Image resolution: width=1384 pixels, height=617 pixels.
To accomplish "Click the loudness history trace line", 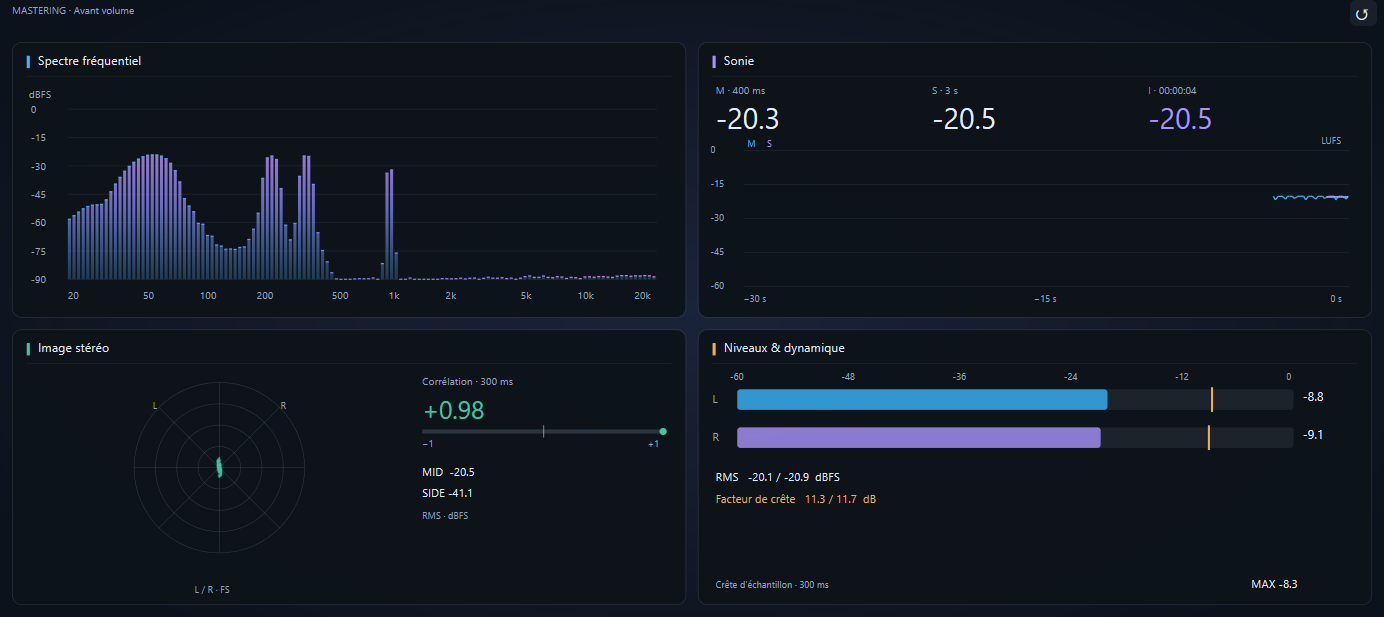I will pyautogui.click(x=1310, y=198).
